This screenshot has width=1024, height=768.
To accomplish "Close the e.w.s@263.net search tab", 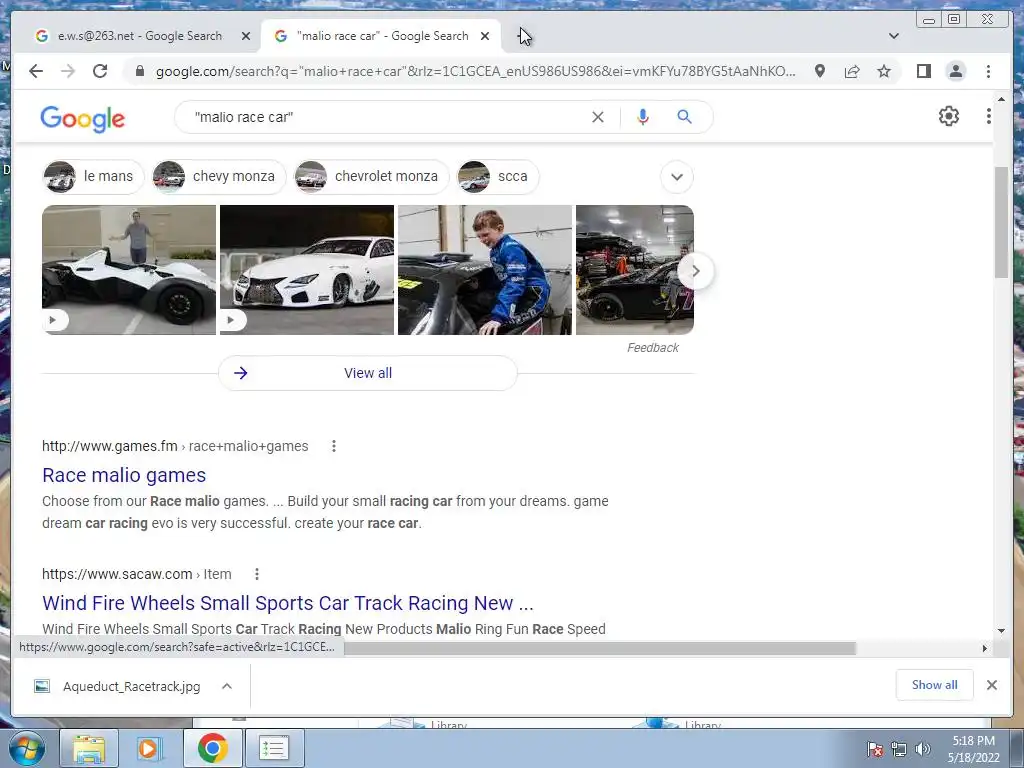I will (x=246, y=36).
